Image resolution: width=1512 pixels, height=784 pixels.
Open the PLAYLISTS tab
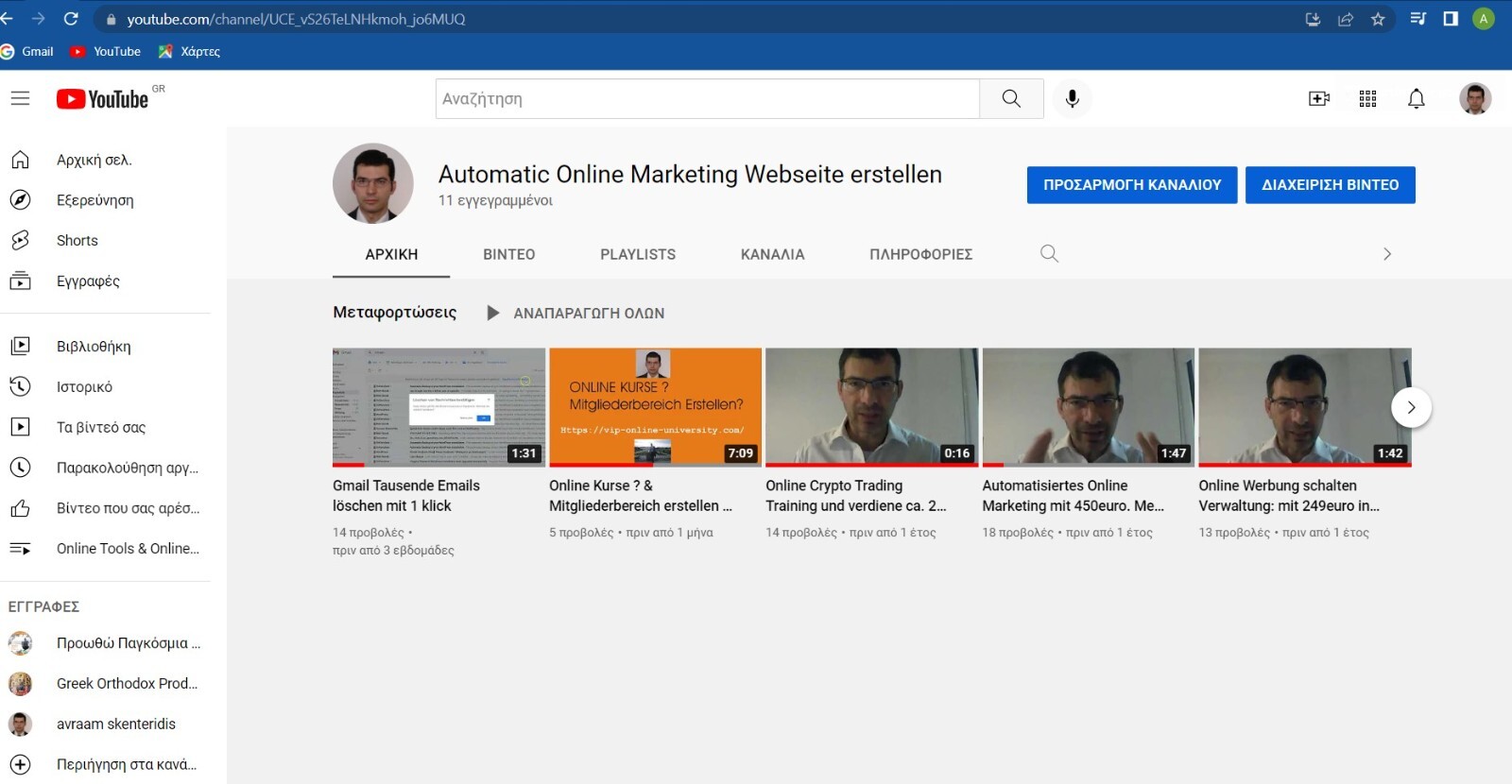click(x=638, y=254)
